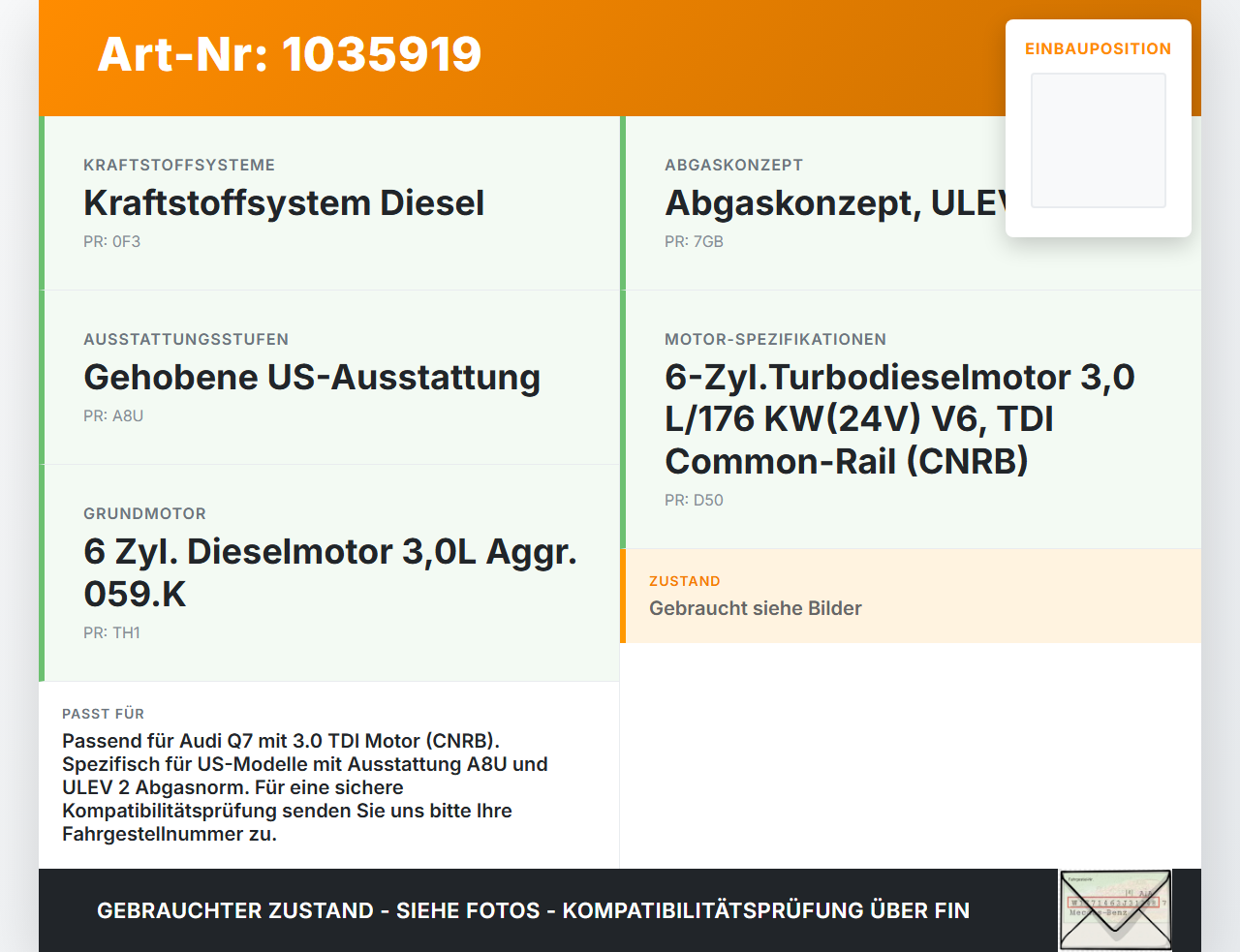Click the ABGASKONZEPT label
The height and width of the screenshot is (952, 1240).
coord(733,165)
